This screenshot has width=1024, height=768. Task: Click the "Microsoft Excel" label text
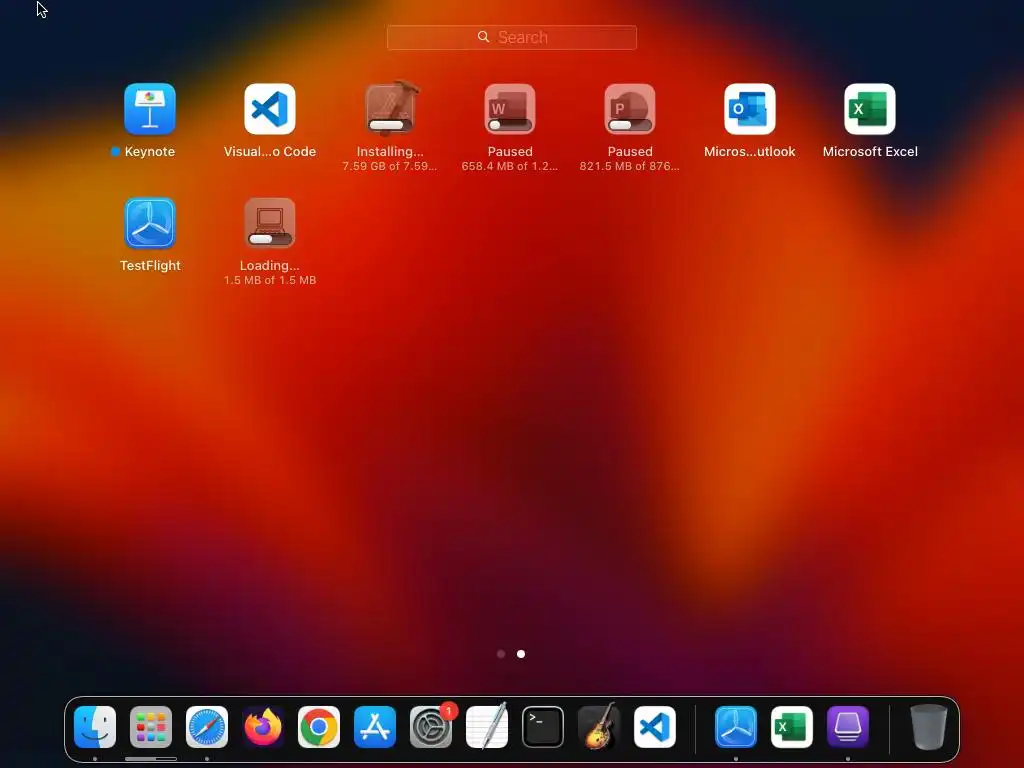[x=870, y=152]
